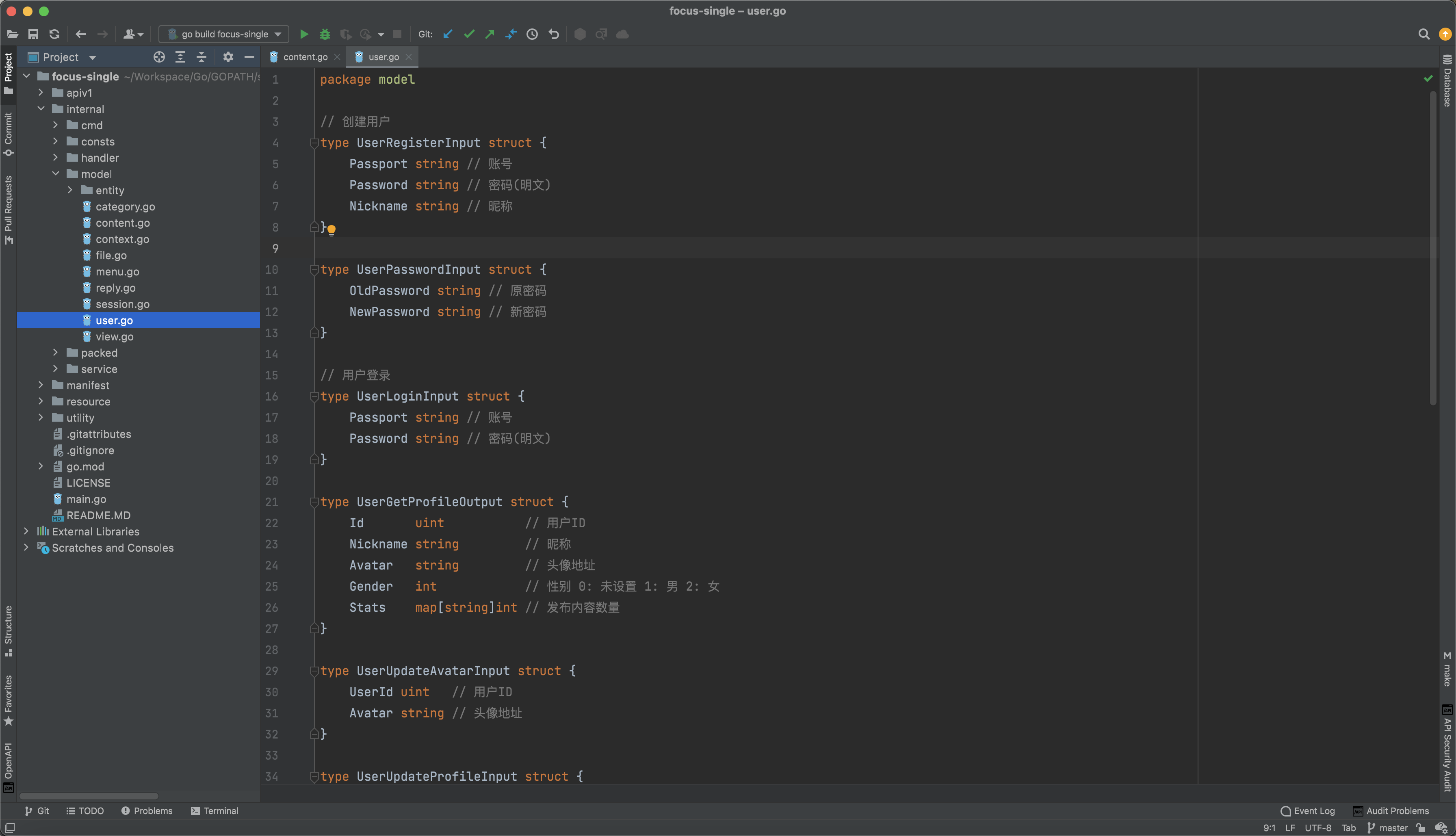Click the Git Rollback icon
This screenshot has width=1456, height=836.
tap(553, 35)
